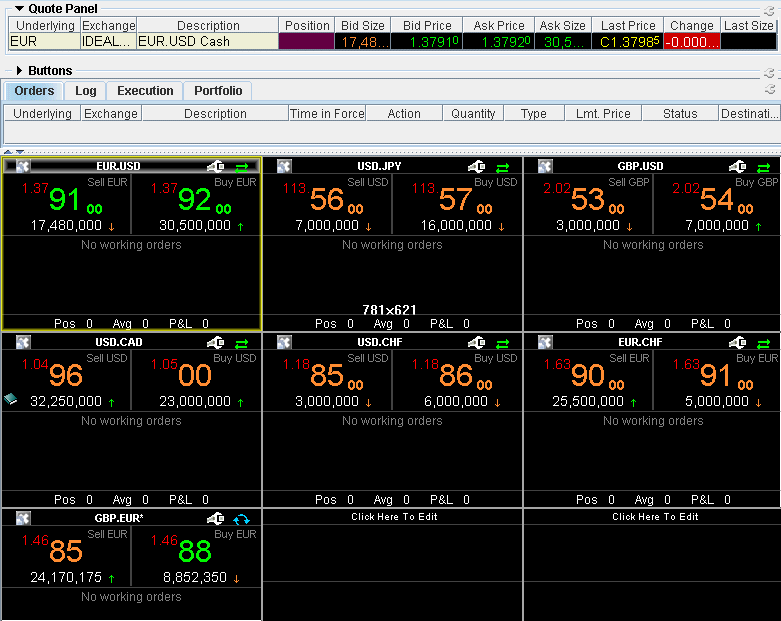Click Buy USD at 113.57 in USD.JPY cell
Screen dimensions: 781x621
[457, 204]
